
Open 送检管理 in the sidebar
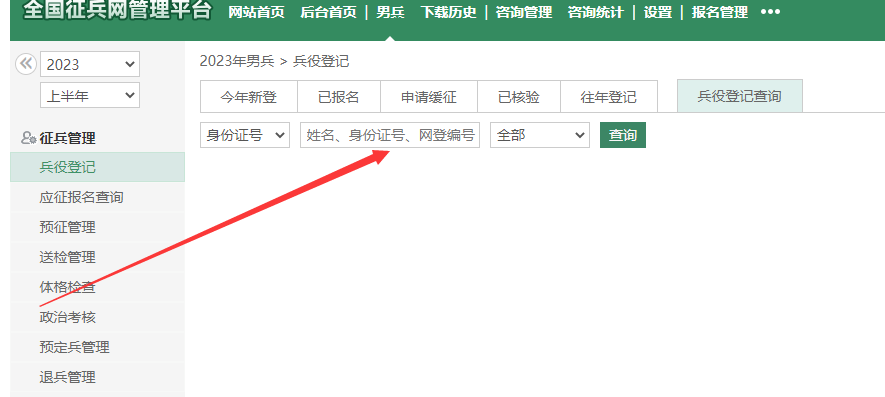pos(98,257)
